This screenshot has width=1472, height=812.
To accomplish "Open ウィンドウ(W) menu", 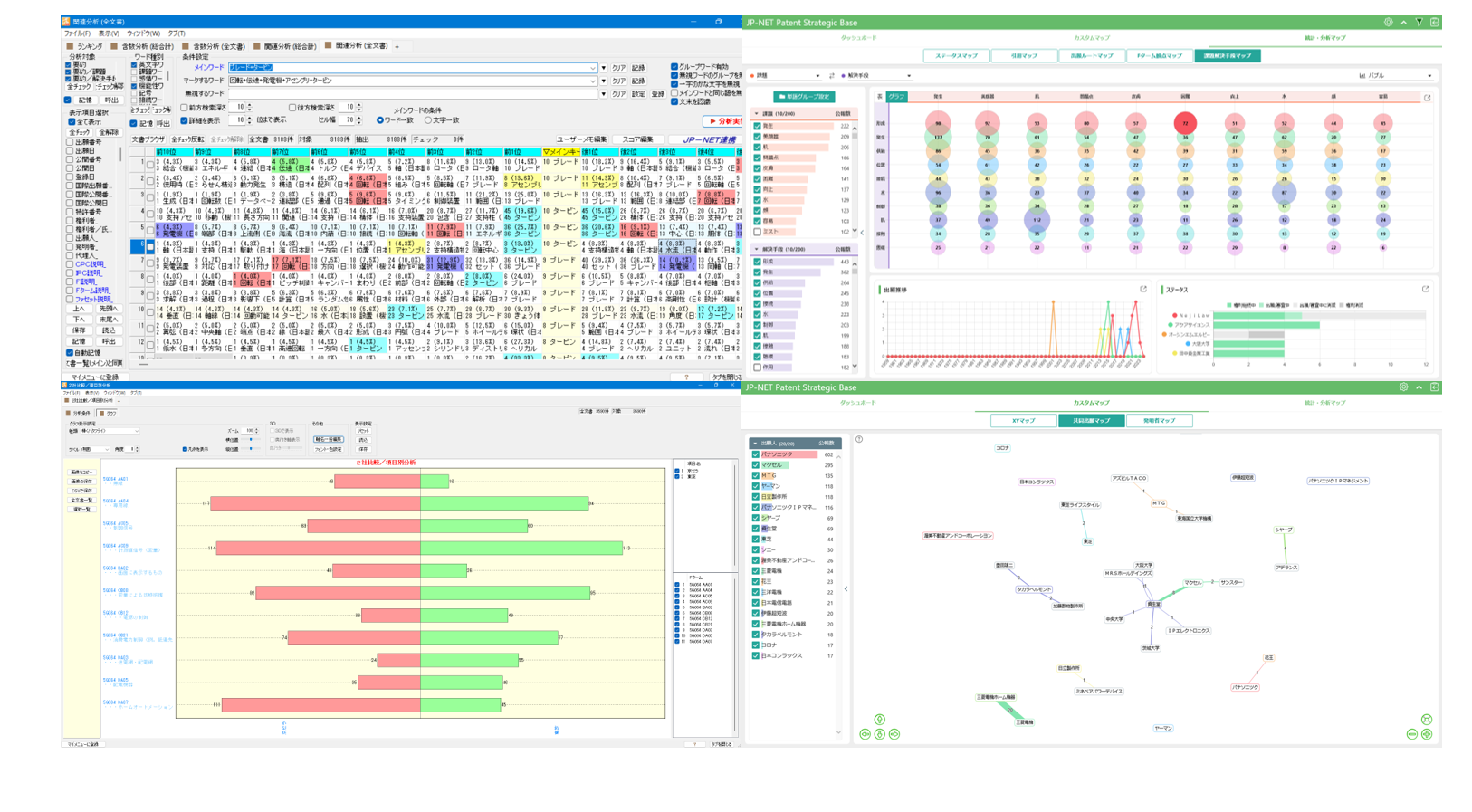I will [x=143, y=33].
